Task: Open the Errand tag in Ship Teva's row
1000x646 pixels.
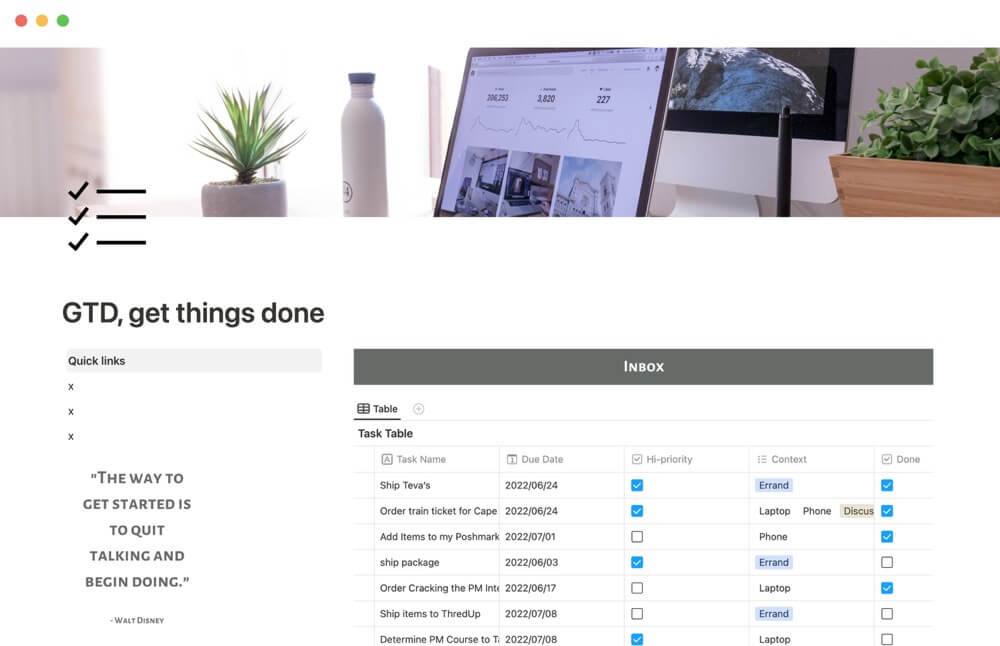Action: tap(774, 486)
